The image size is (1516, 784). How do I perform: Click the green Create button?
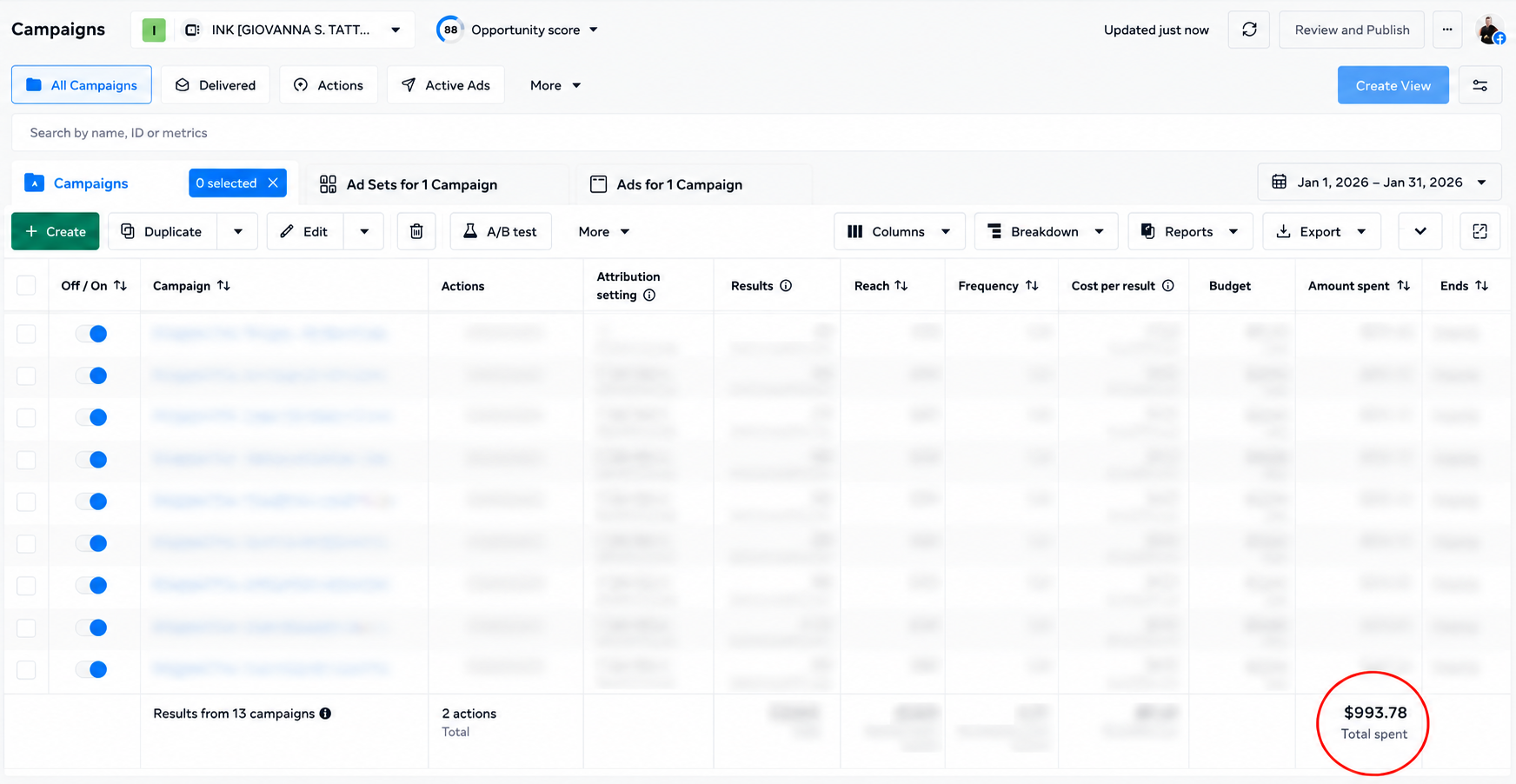pyautogui.click(x=56, y=231)
